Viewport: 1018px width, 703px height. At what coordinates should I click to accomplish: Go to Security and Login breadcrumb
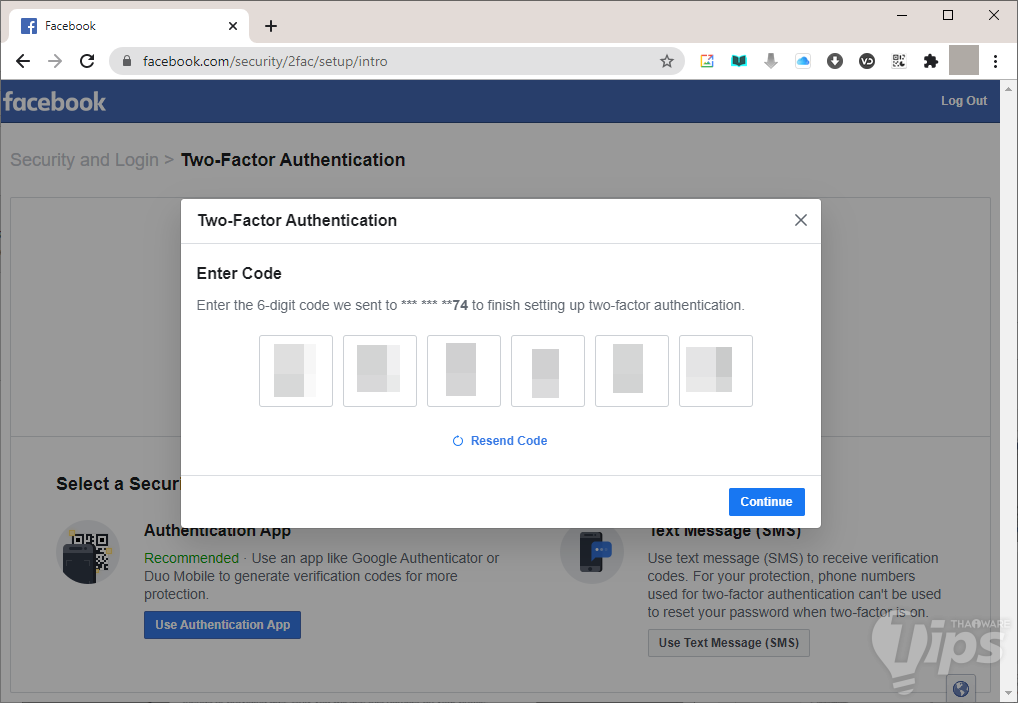pyautogui.click(x=84, y=160)
